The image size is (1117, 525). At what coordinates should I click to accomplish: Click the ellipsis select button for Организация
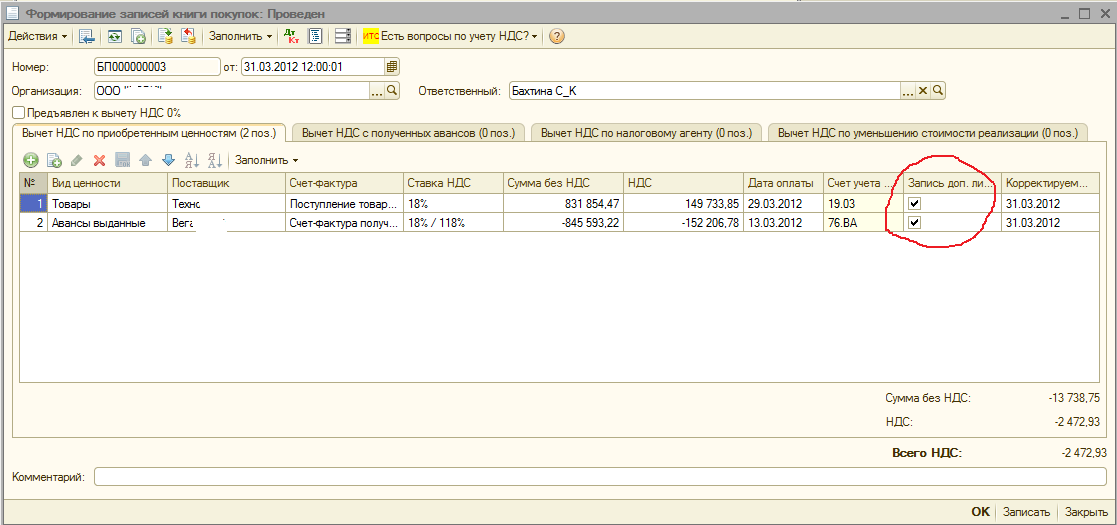[377, 90]
